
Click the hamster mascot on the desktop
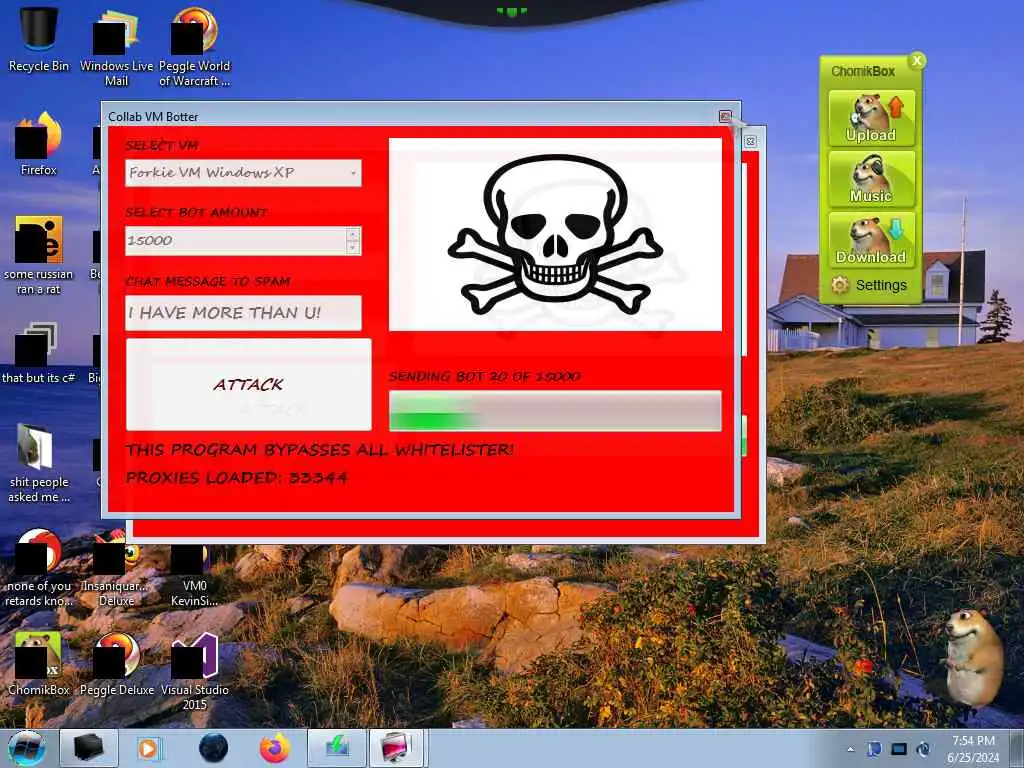tap(972, 657)
